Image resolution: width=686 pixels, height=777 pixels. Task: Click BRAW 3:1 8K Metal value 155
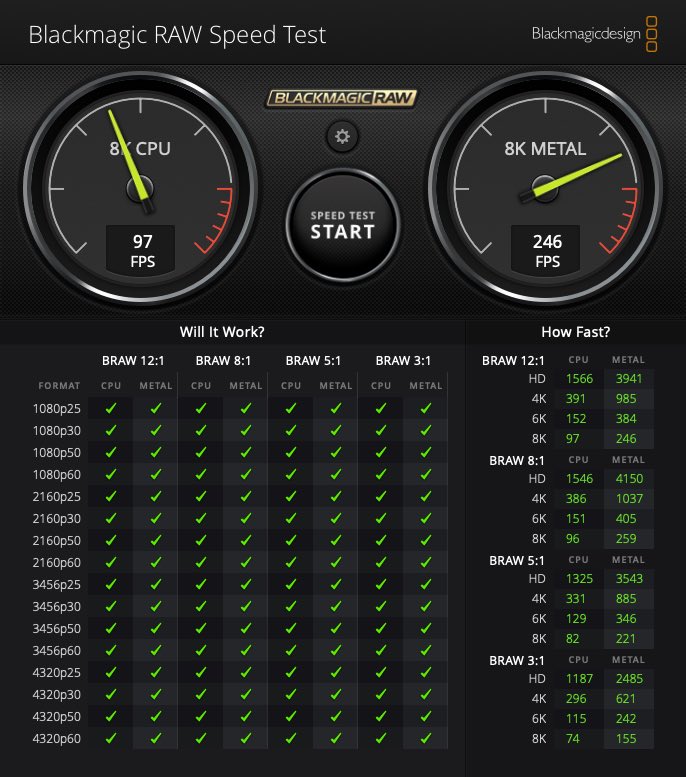[x=626, y=739]
